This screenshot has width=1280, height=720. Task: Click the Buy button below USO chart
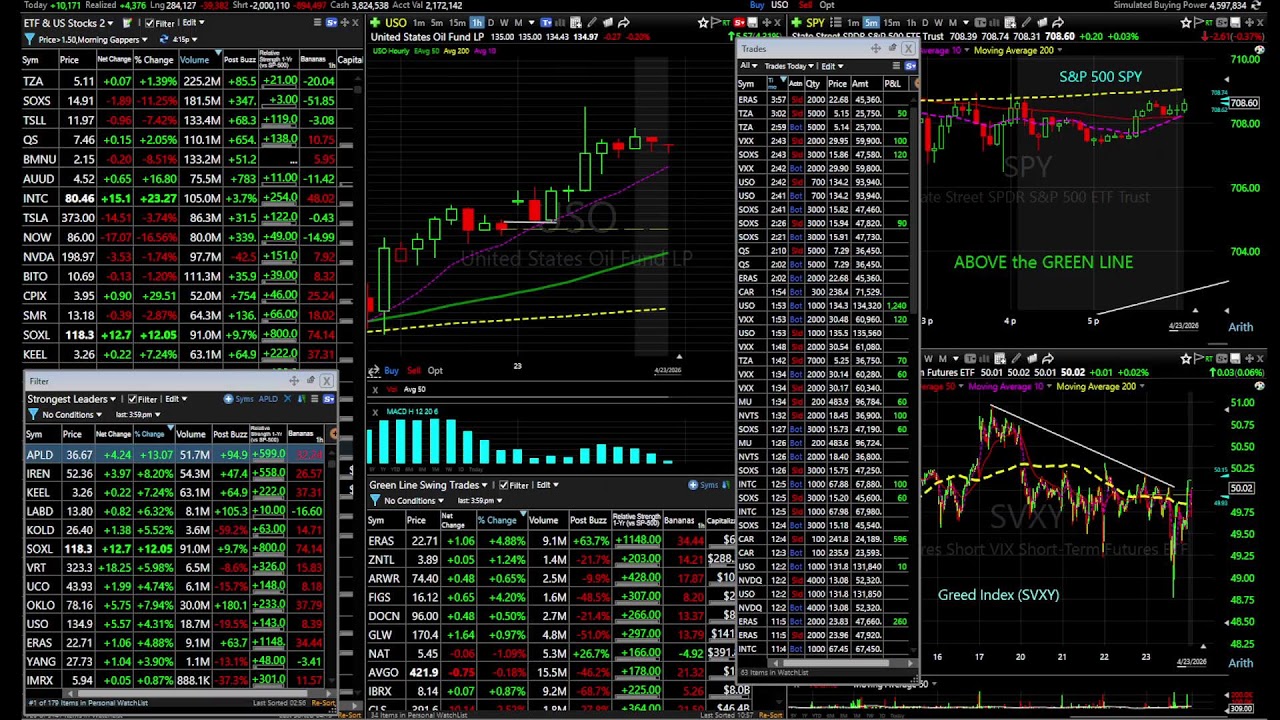(391, 371)
